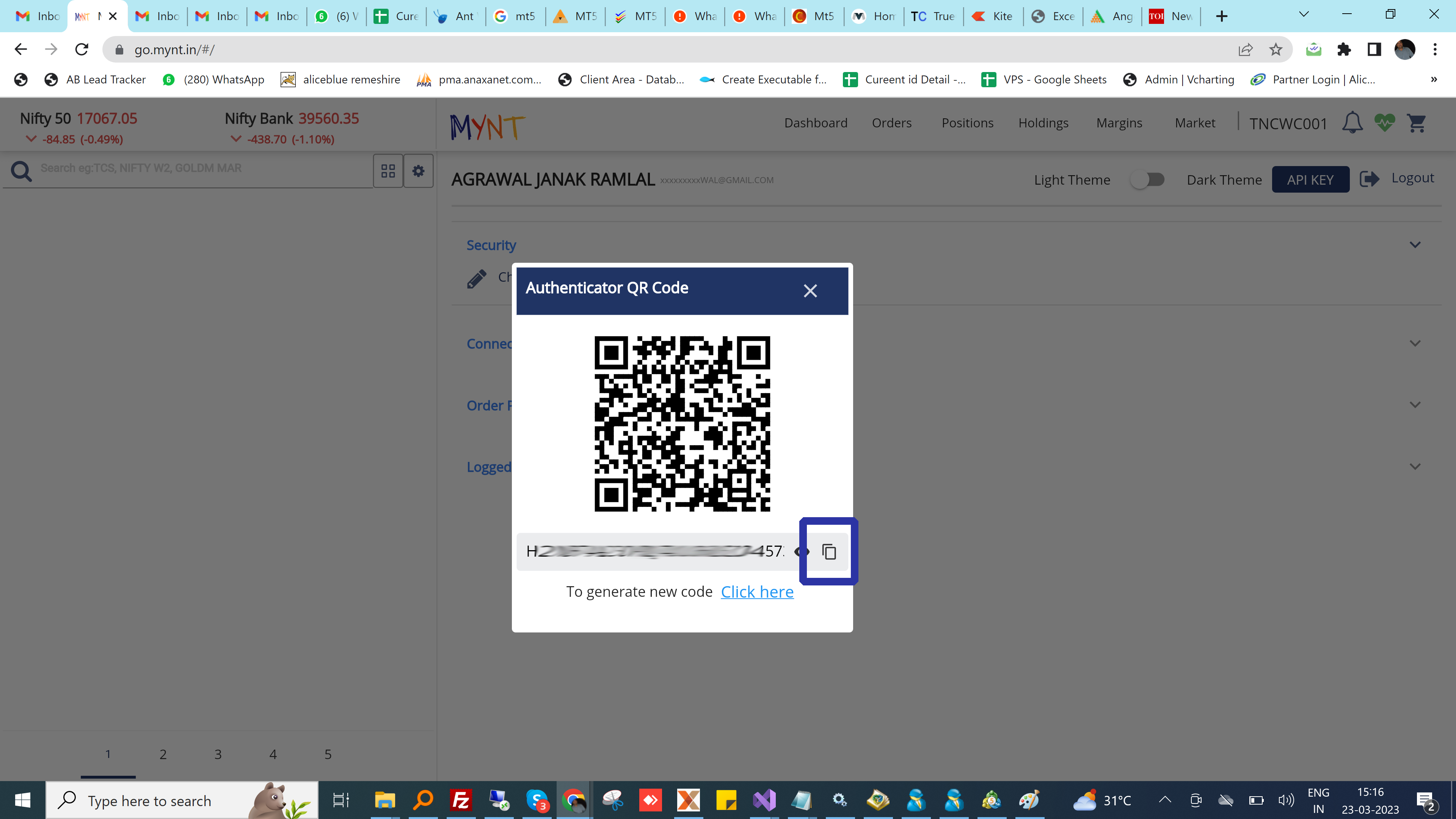The height and width of the screenshot is (819, 1456).
Task: Bookmark this page with the star
Action: pos(1276,50)
